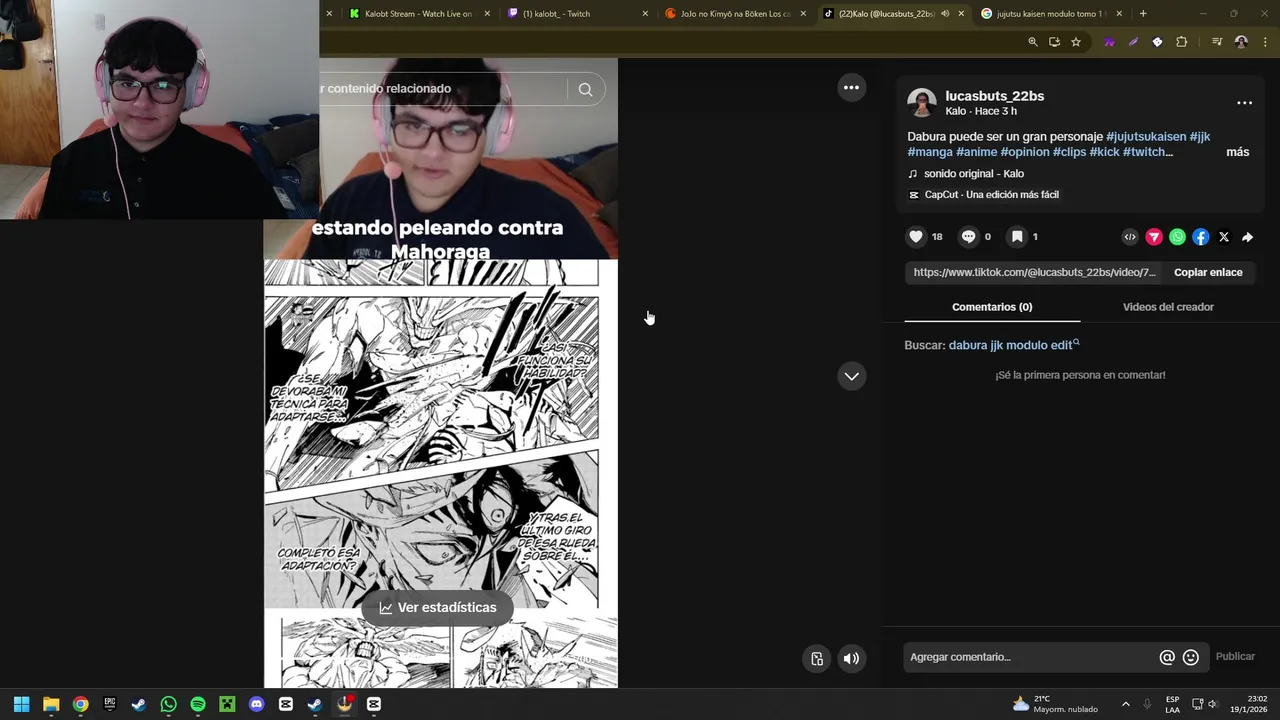The width and height of the screenshot is (1280, 720).
Task: Open Epic Games launcher from taskbar
Action: (110, 704)
